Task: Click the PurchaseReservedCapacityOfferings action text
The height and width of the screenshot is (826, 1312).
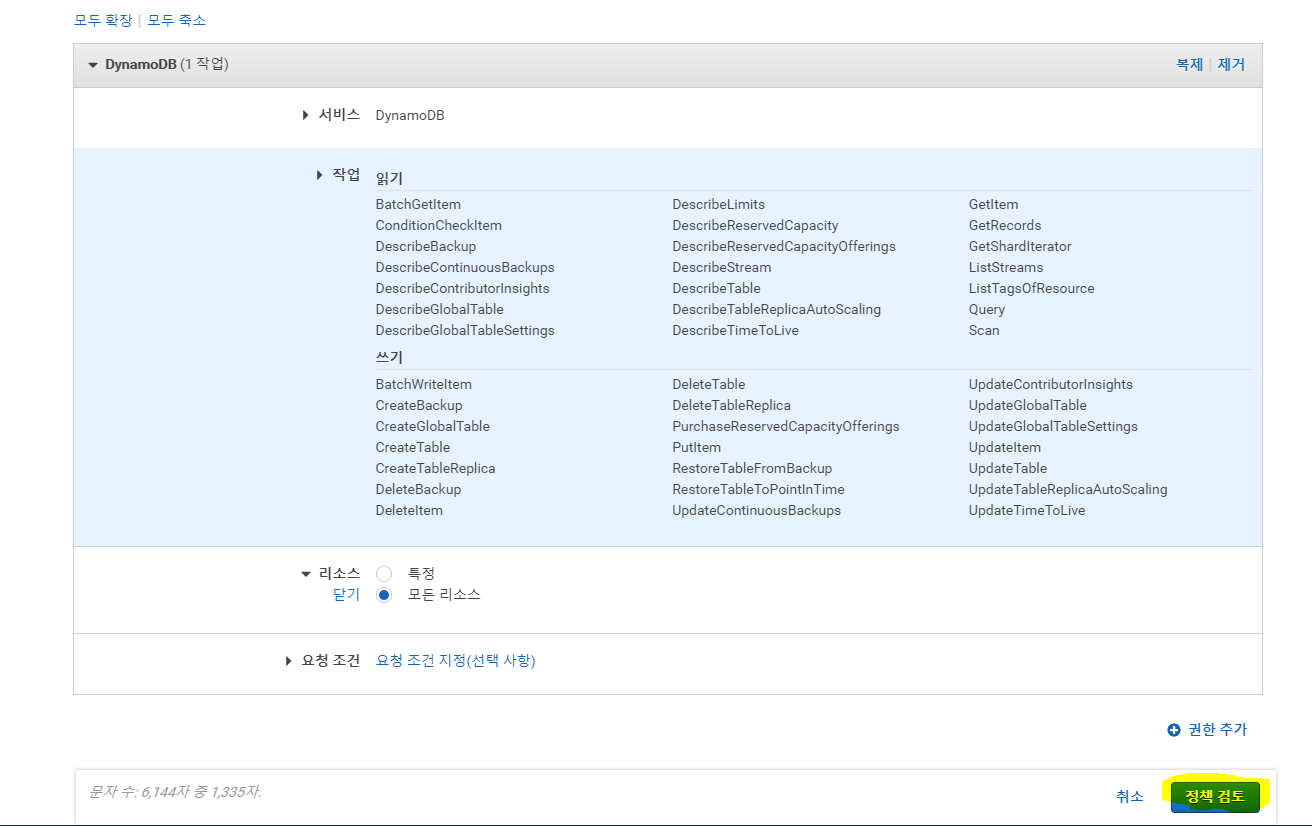Action: pos(786,426)
